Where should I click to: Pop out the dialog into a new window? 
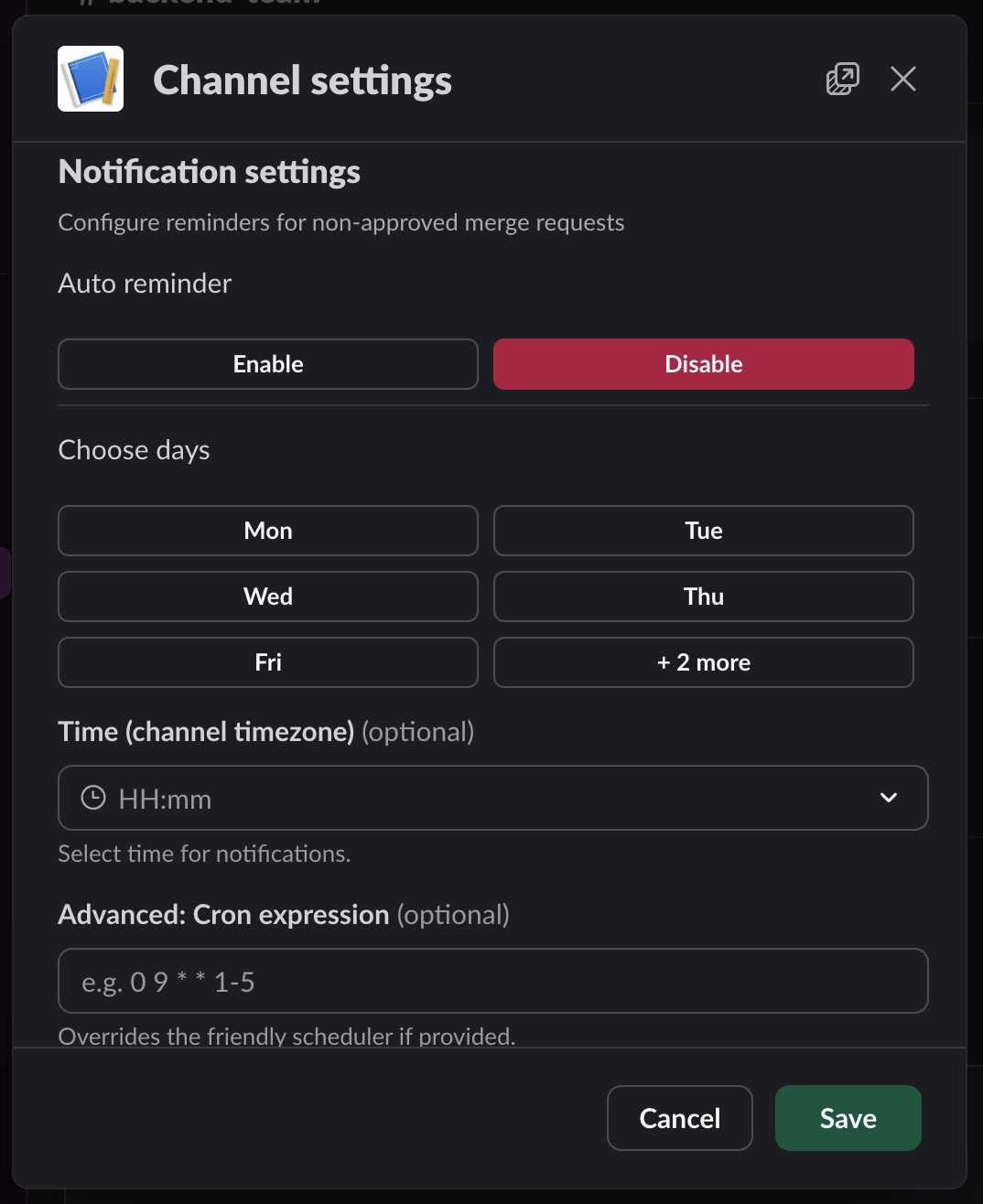[842, 79]
